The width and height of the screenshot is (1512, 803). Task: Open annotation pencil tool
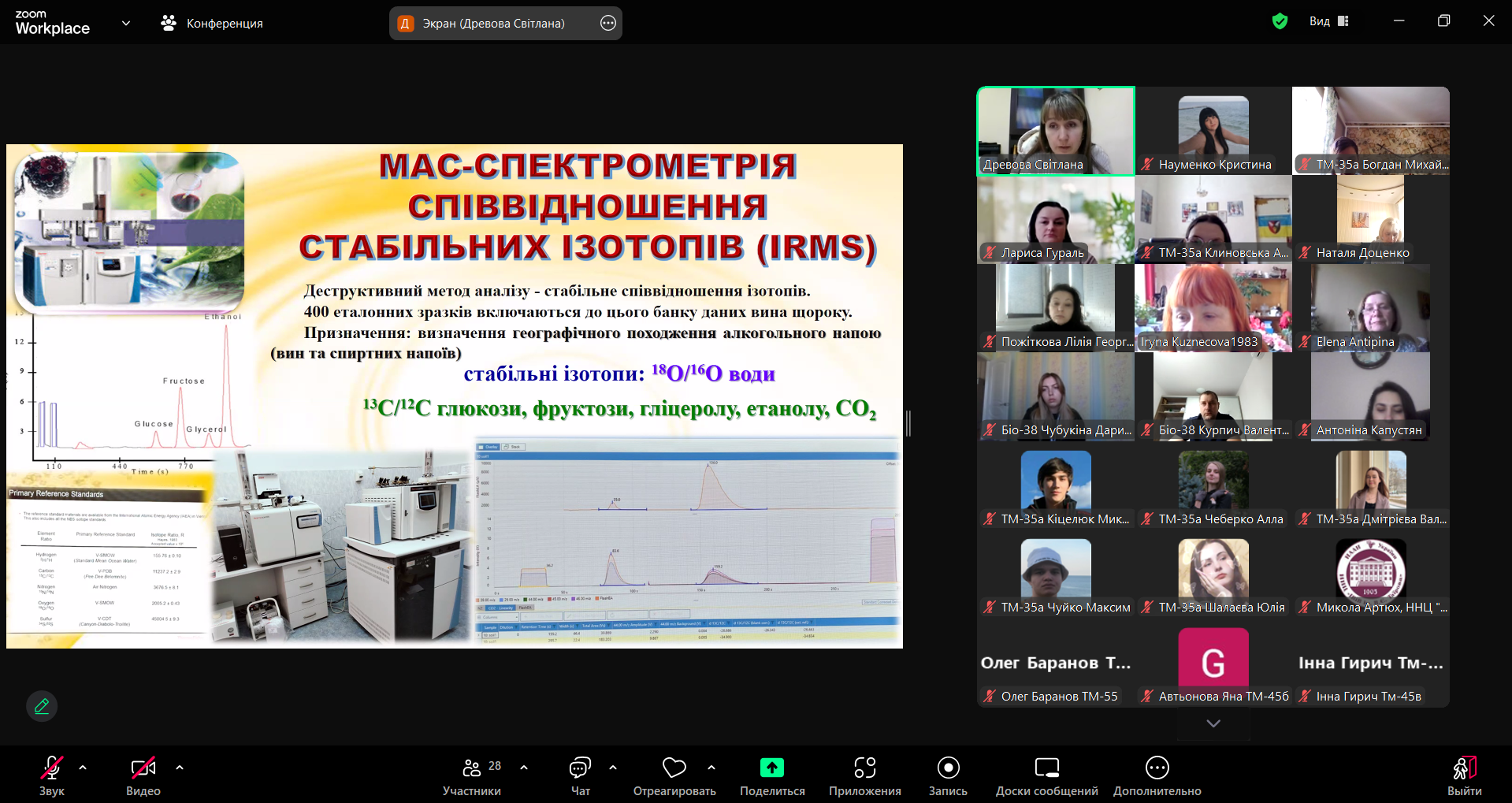coord(42,706)
